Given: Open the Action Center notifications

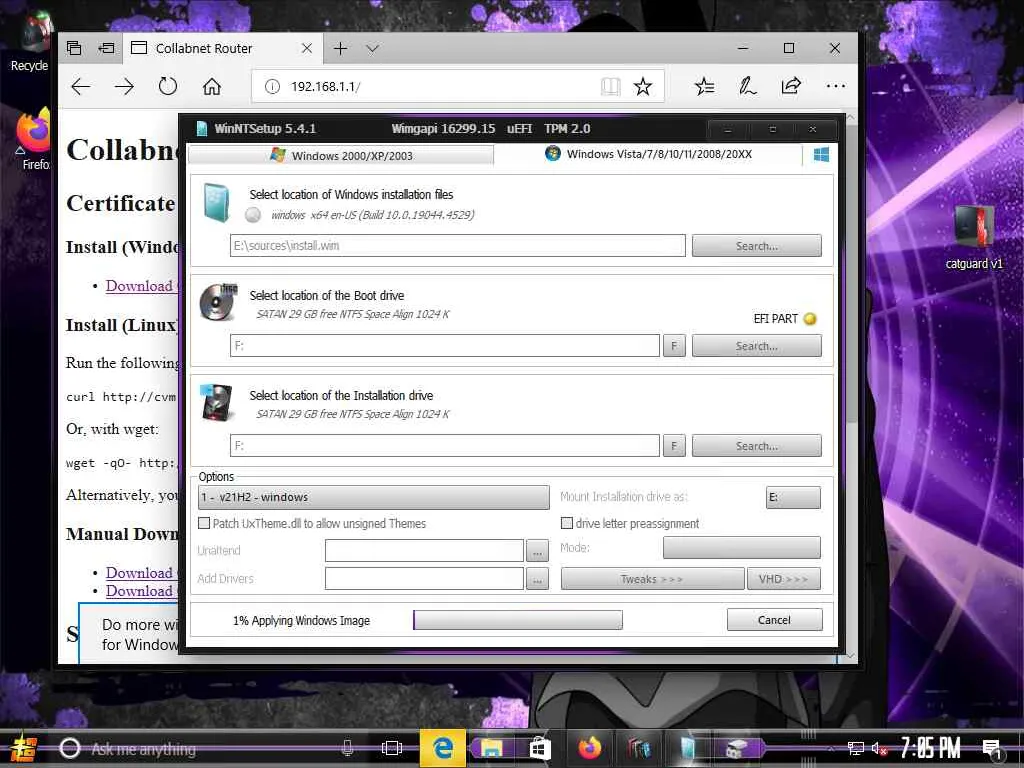Looking at the screenshot, I should [991, 749].
